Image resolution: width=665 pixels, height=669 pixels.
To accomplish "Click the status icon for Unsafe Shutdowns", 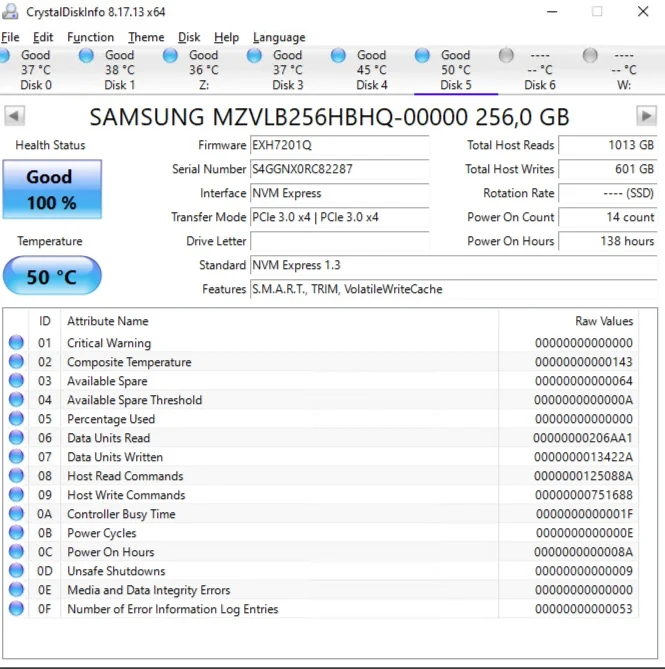I will (16, 571).
